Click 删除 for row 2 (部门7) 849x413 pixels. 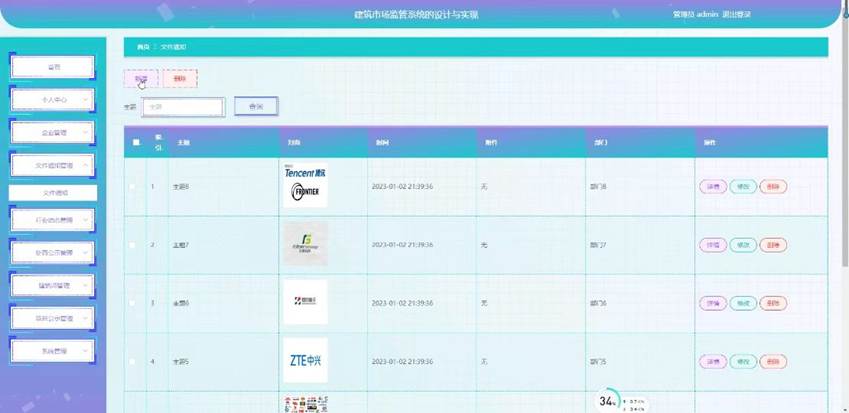pyautogui.click(x=773, y=245)
